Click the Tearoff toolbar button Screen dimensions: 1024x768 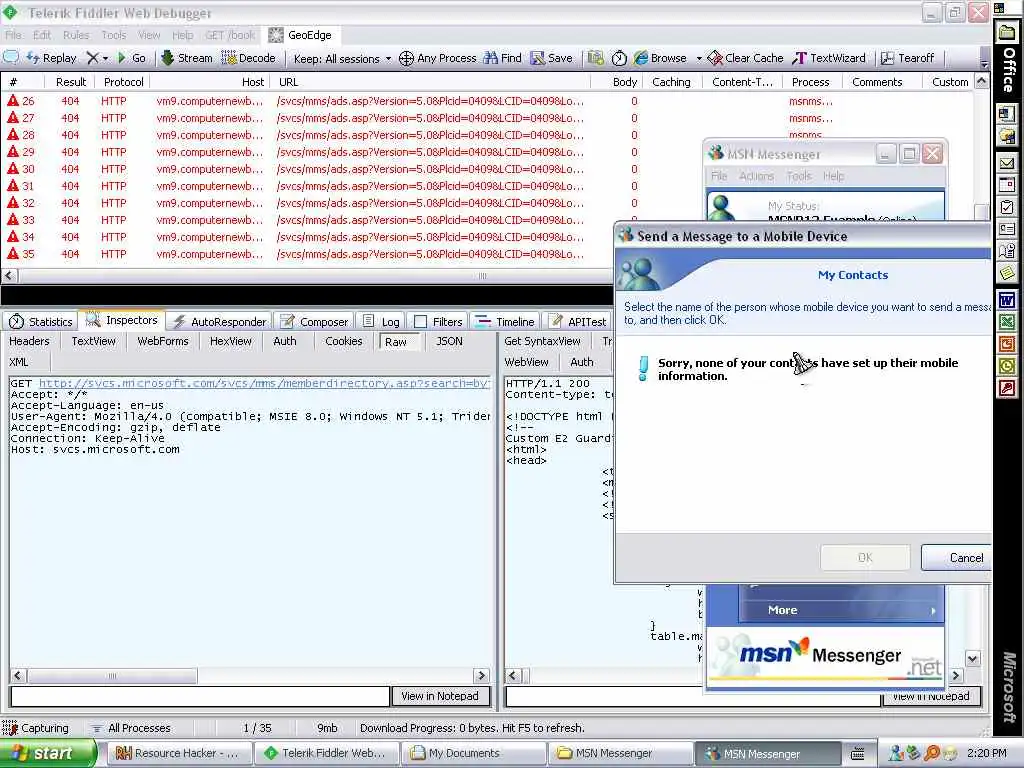pyautogui.click(x=907, y=58)
